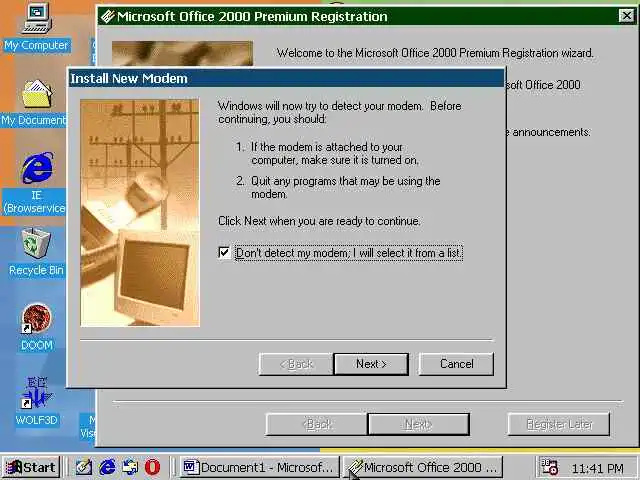Screen dimensions: 640x480
Task: Close the Office 2000 Premium Registration window
Action: 626,16
